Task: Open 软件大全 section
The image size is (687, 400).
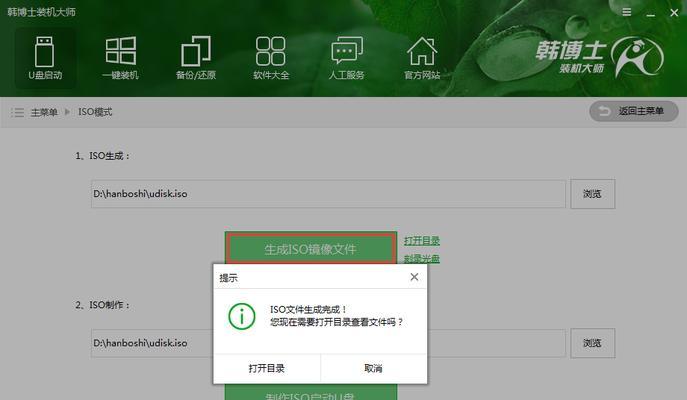Action: point(271,58)
